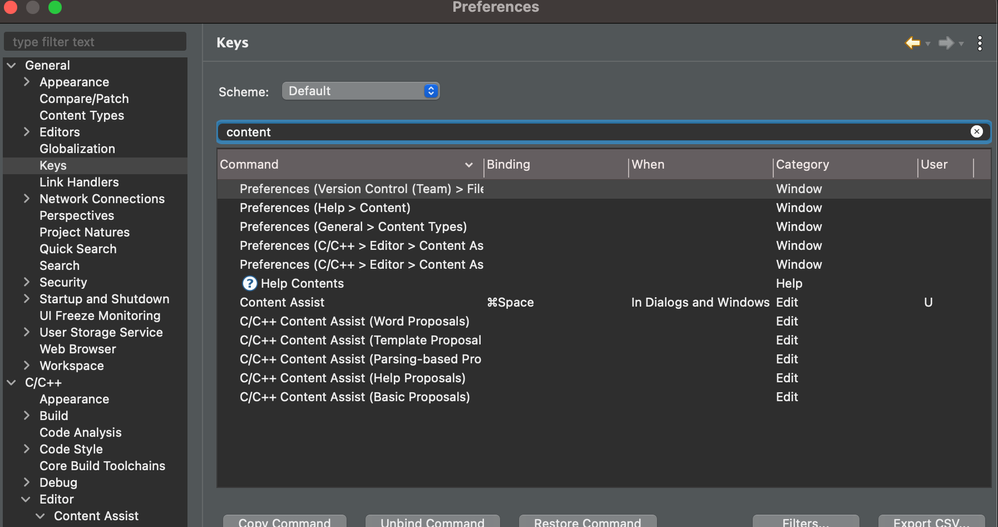The height and width of the screenshot is (527, 998).
Task: Clear the keys search field text
Action: pyautogui.click(x=977, y=131)
